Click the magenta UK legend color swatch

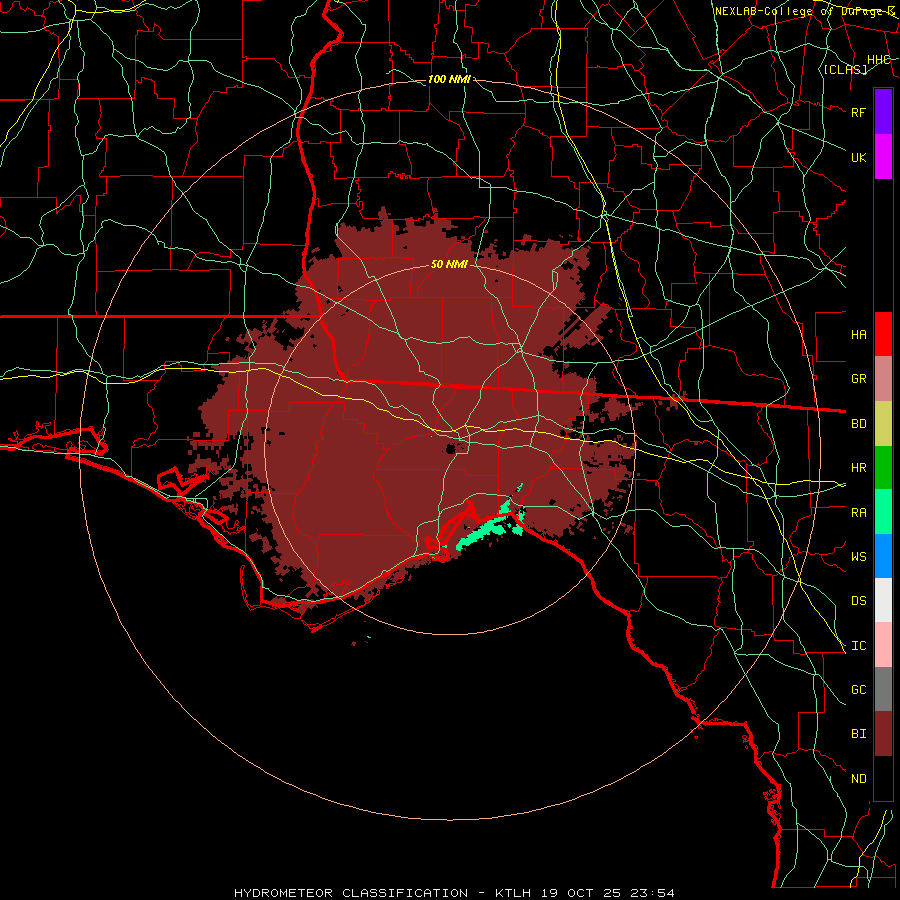[x=883, y=157]
